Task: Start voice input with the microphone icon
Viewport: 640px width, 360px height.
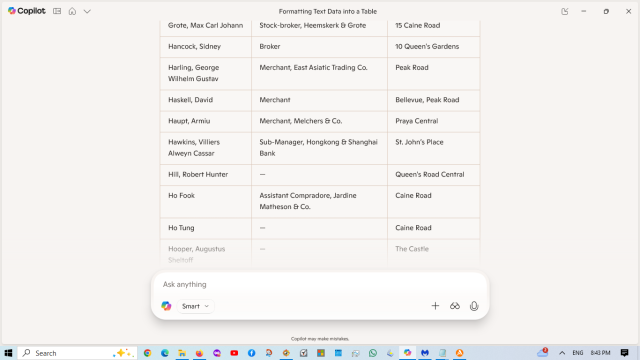Action: click(x=474, y=306)
